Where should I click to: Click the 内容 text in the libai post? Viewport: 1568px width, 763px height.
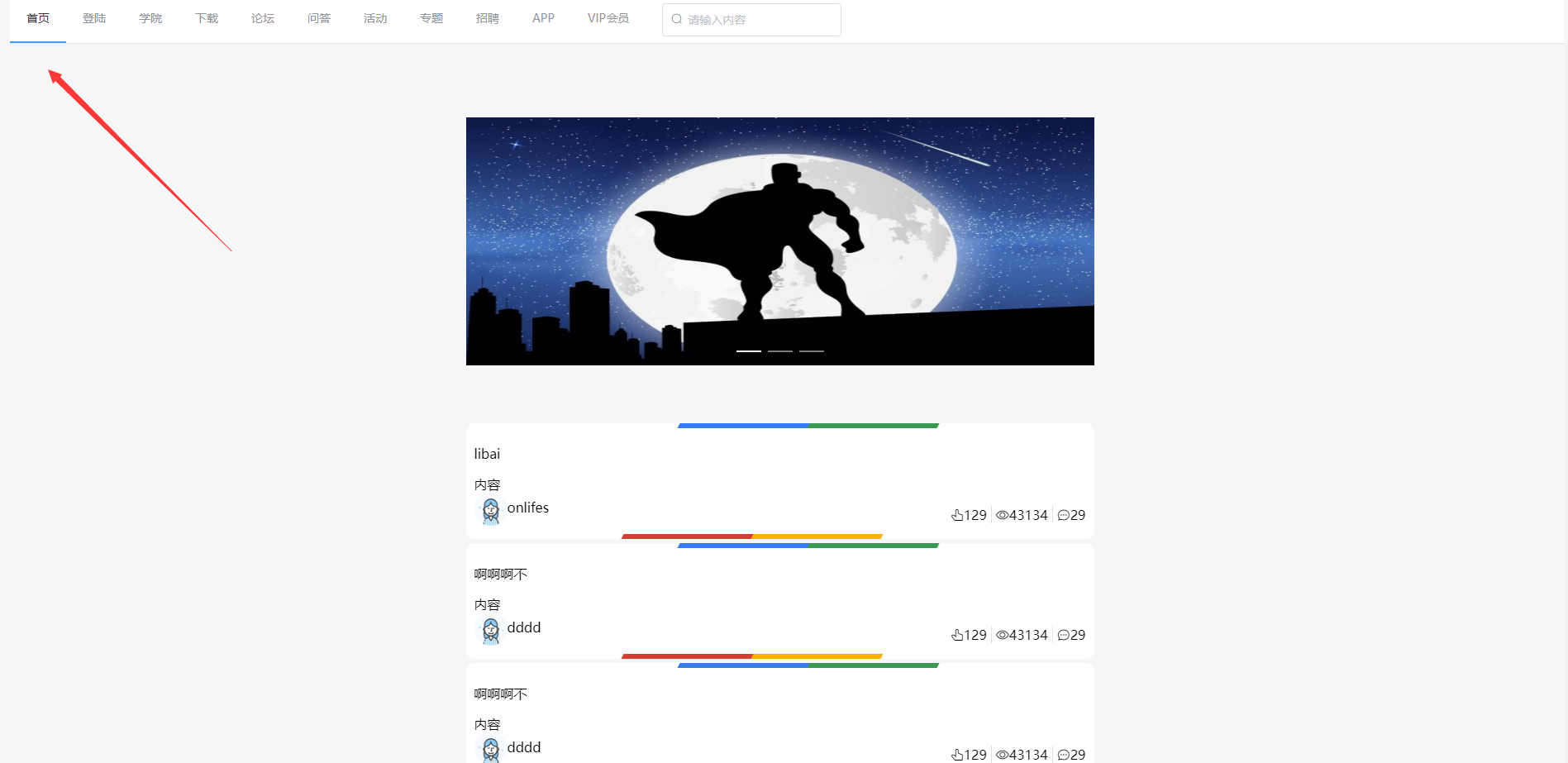point(488,484)
